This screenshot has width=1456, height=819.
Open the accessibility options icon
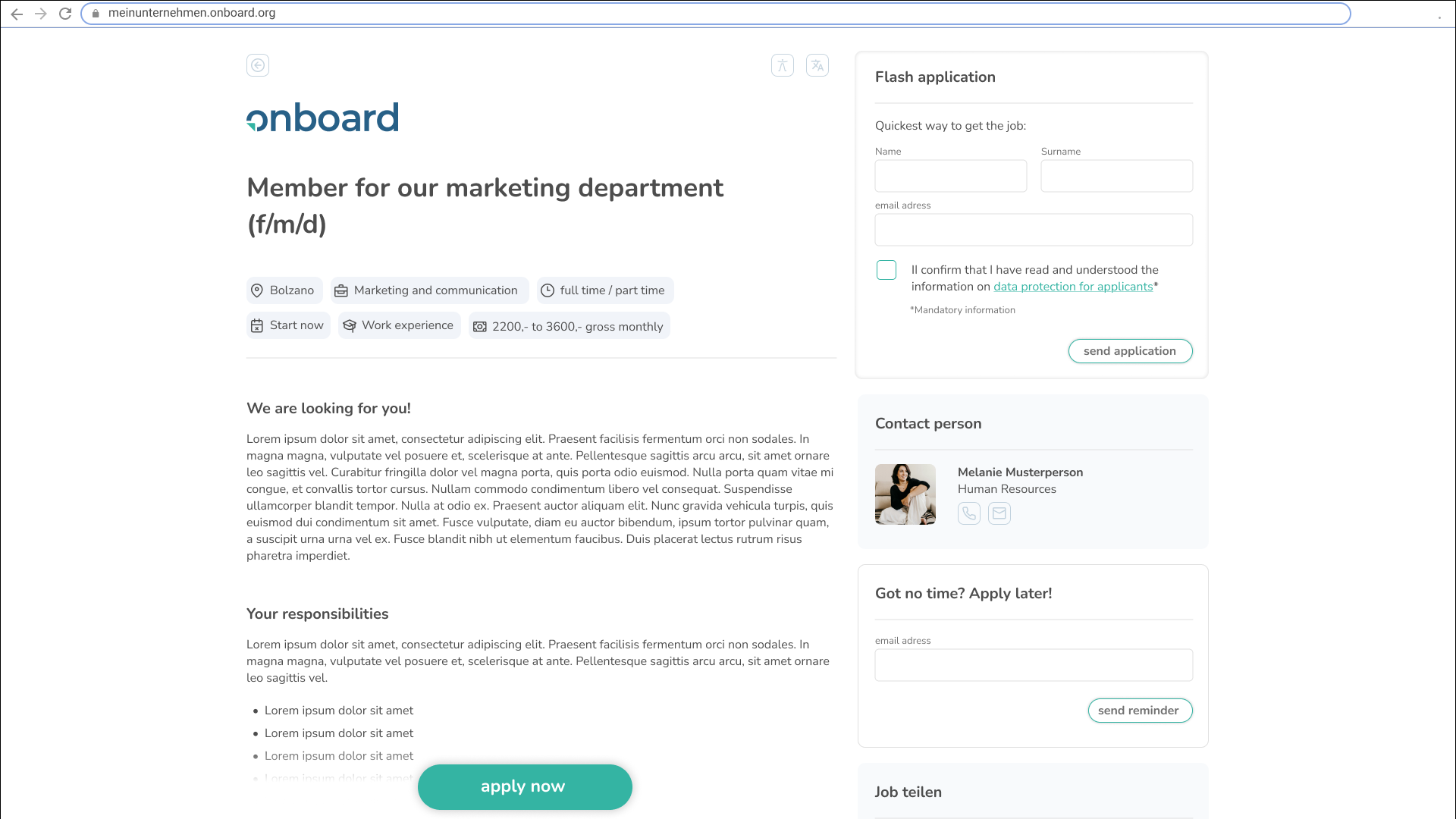tap(782, 65)
